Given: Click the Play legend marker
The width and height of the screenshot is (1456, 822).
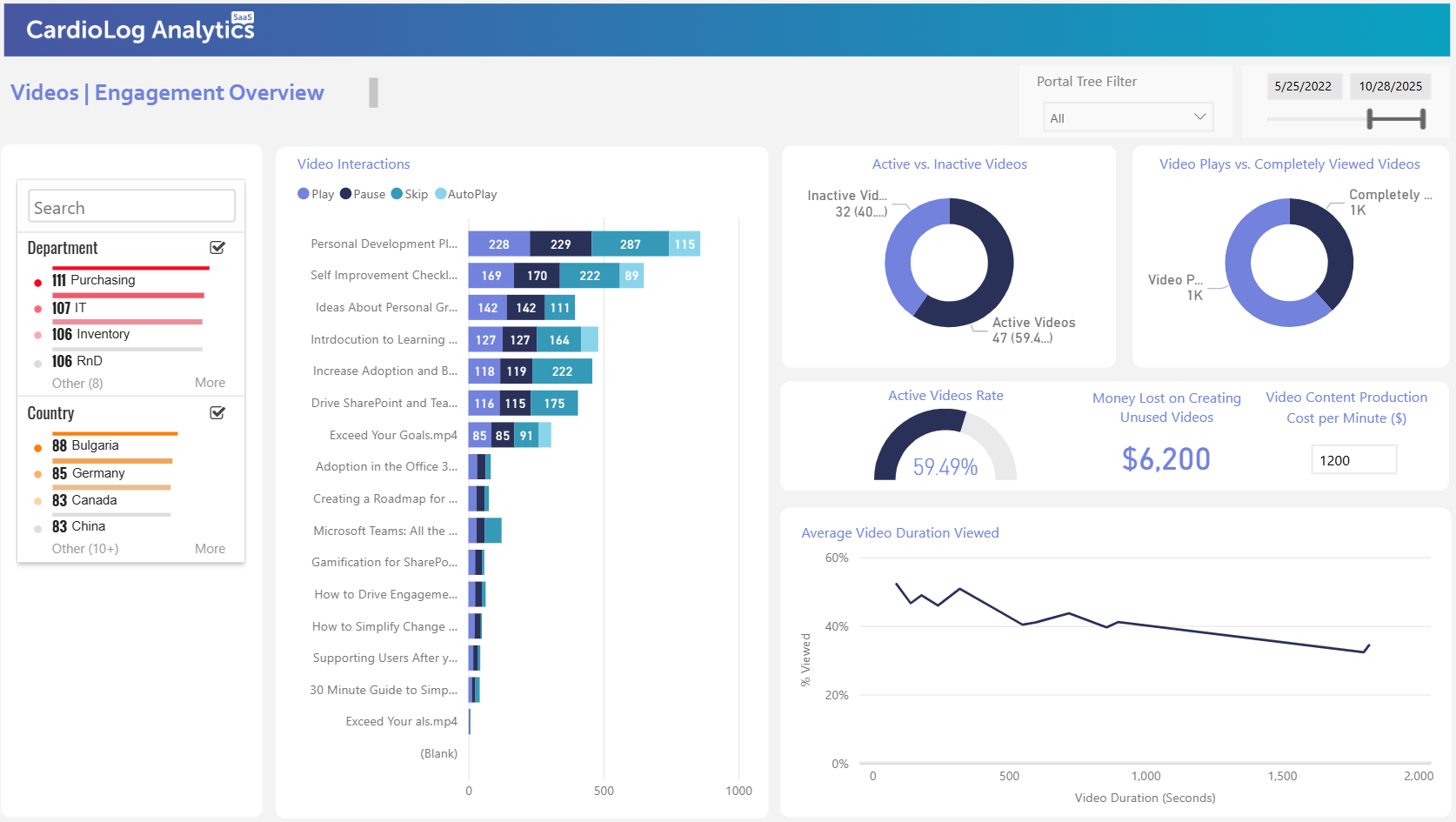Looking at the screenshot, I should coord(304,194).
